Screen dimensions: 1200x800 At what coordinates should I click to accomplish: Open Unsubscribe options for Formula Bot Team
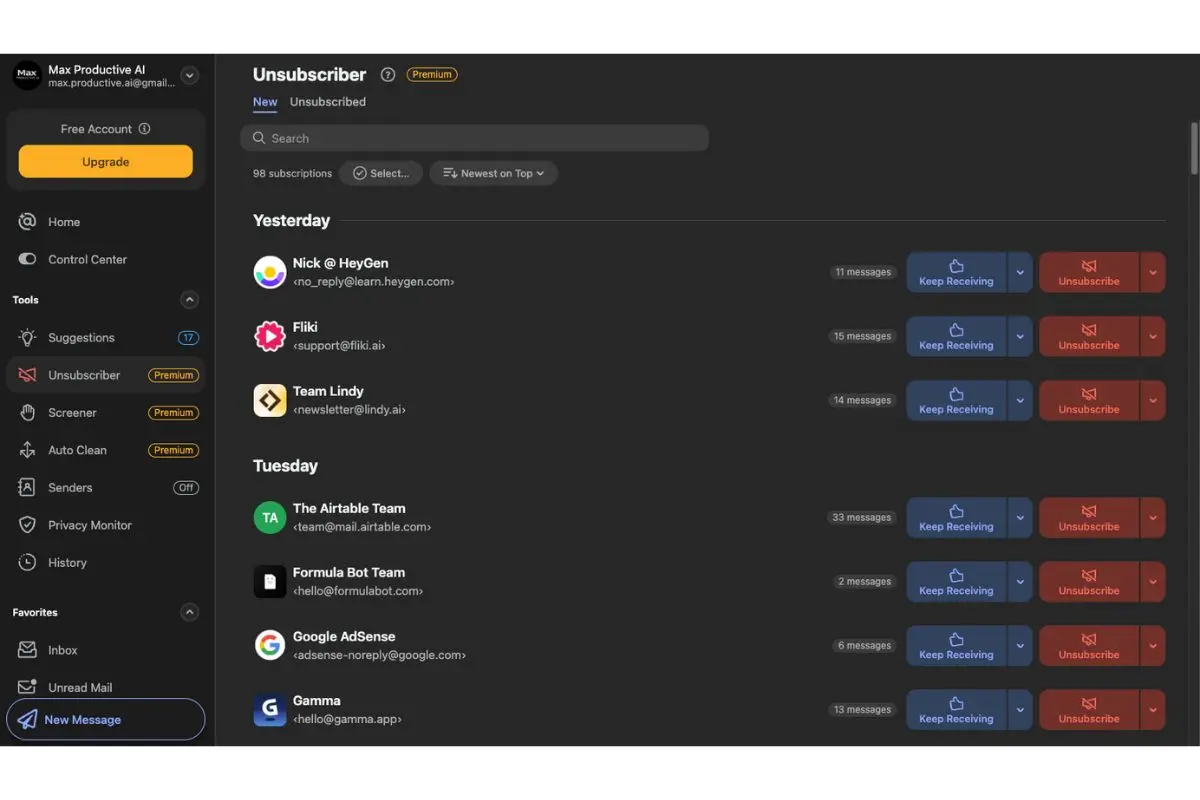pyautogui.click(x=1153, y=581)
